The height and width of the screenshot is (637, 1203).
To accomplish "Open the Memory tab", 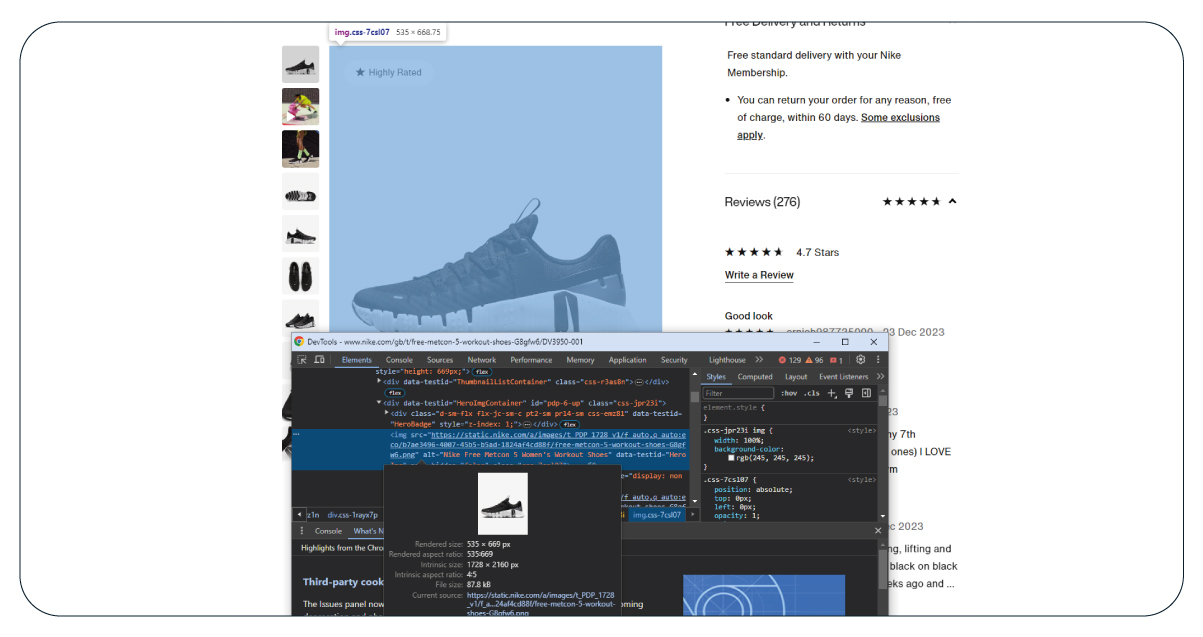I will coord(580,360).
